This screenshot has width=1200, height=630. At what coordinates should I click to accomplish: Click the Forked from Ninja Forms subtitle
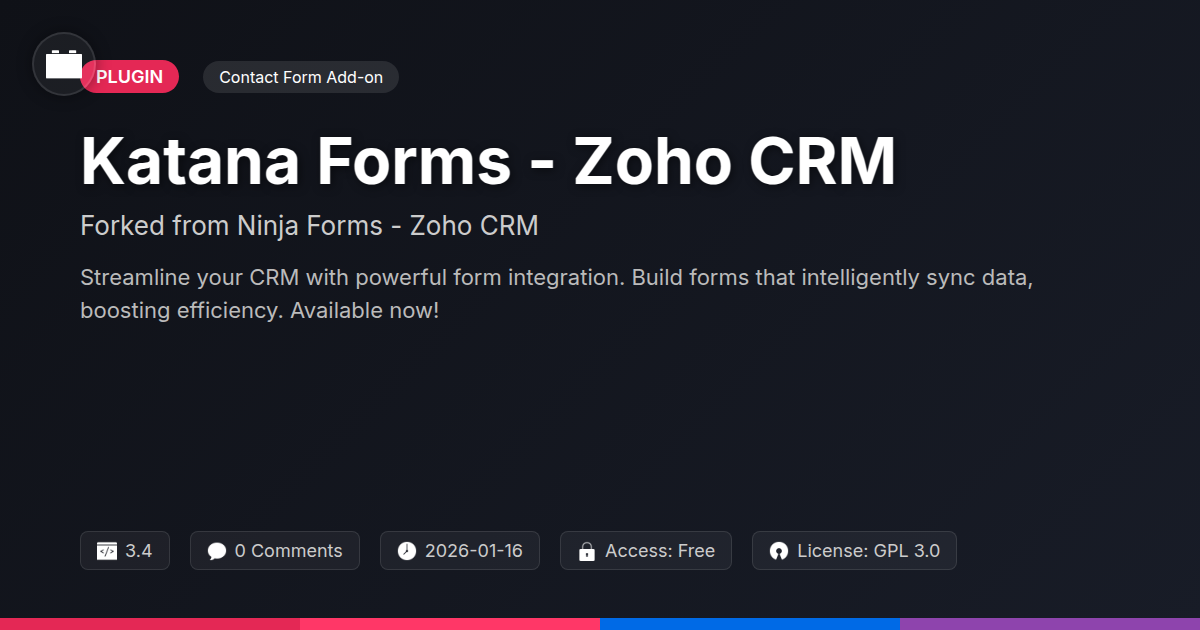pos(309,226)
